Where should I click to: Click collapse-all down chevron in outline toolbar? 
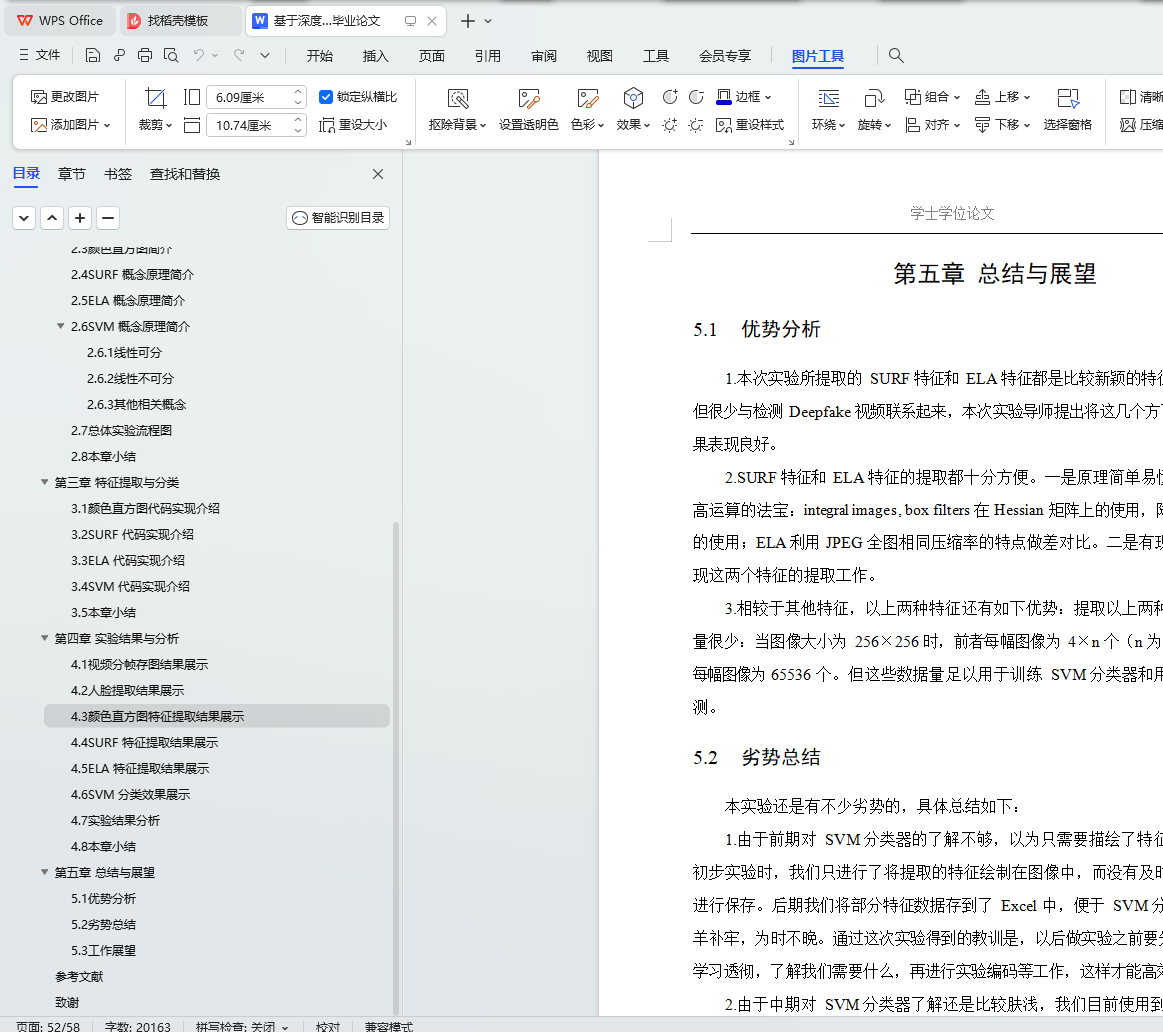tap(24, 217)
